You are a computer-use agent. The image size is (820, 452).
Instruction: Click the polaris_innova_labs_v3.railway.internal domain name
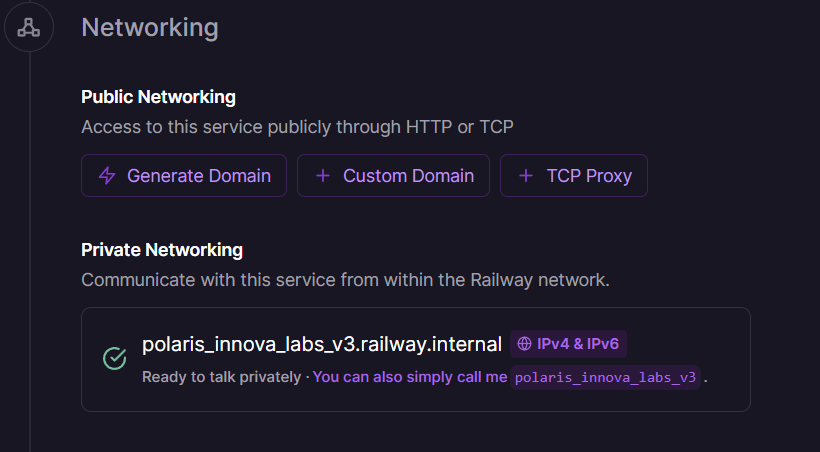pos(321,344)
